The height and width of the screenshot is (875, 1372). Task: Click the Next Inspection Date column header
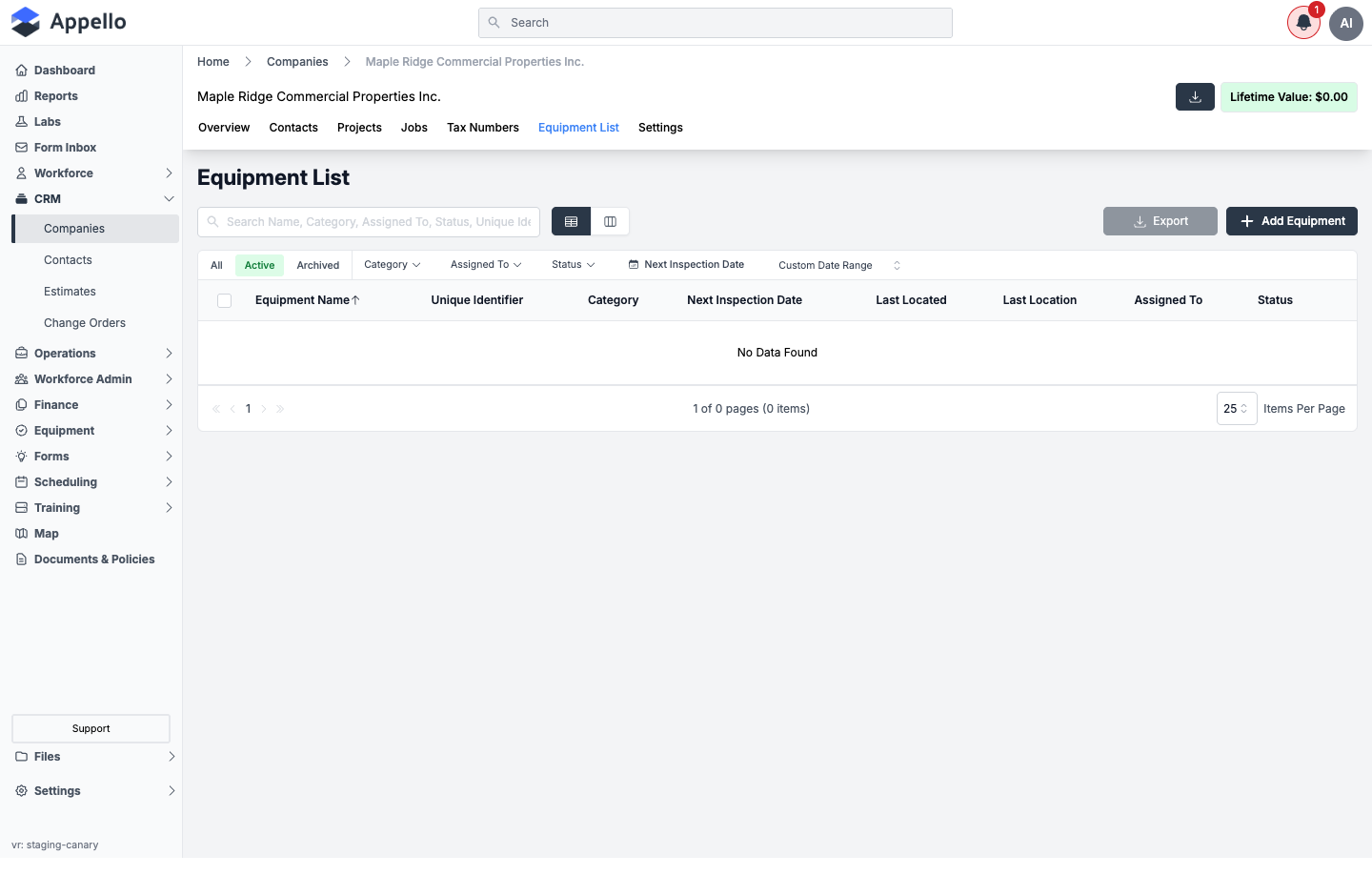[x=745, y=300]
